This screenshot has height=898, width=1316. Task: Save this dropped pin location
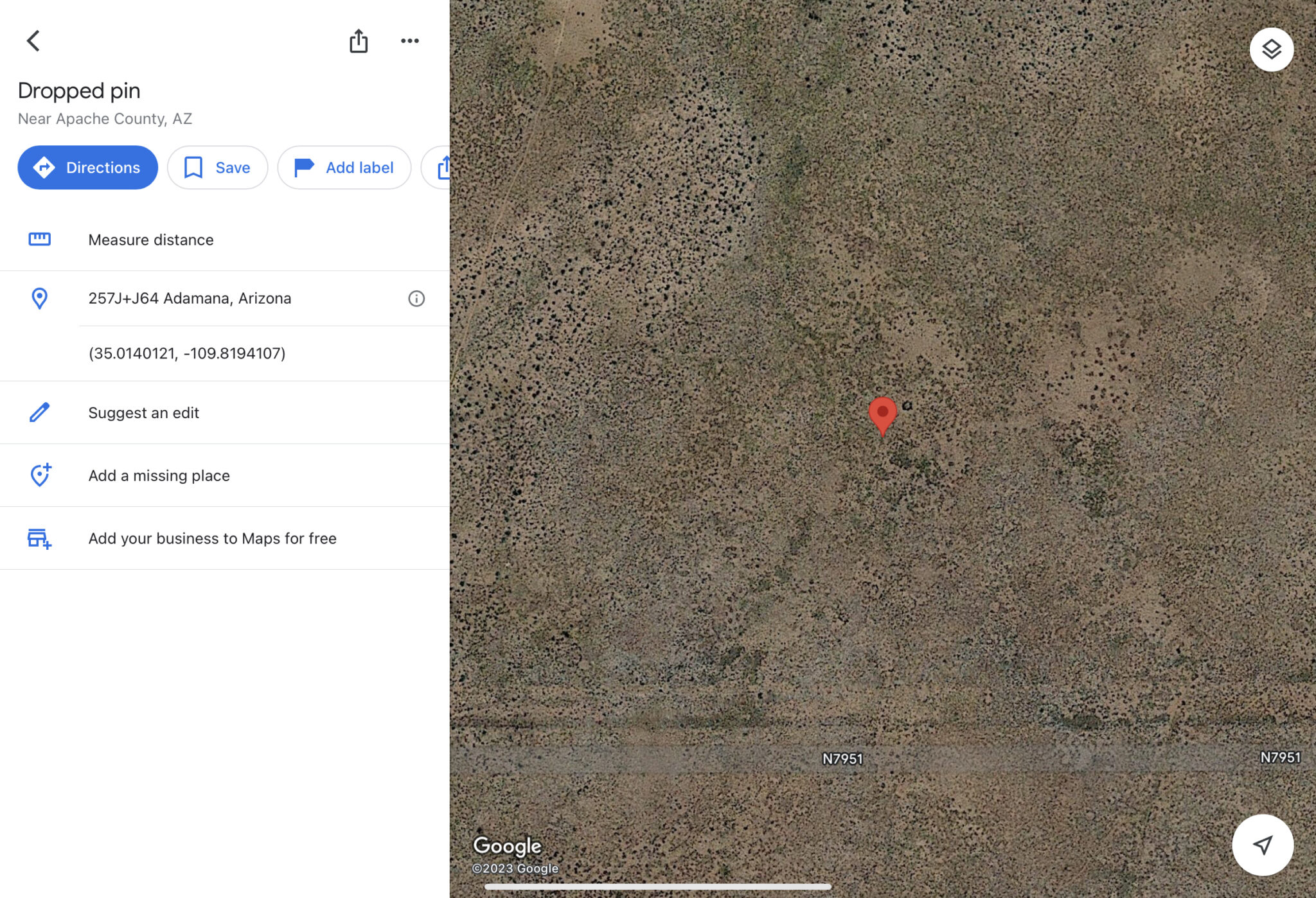coord(217,168)
